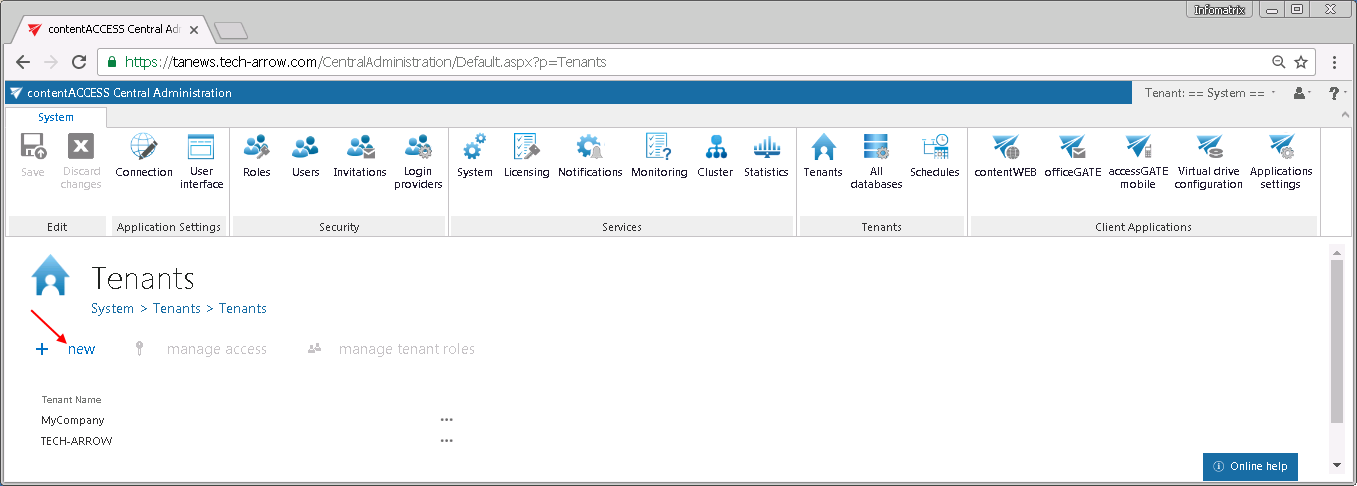Open a new browser tab
Viewport: 1357px width, 486px height.
(230, 31)
